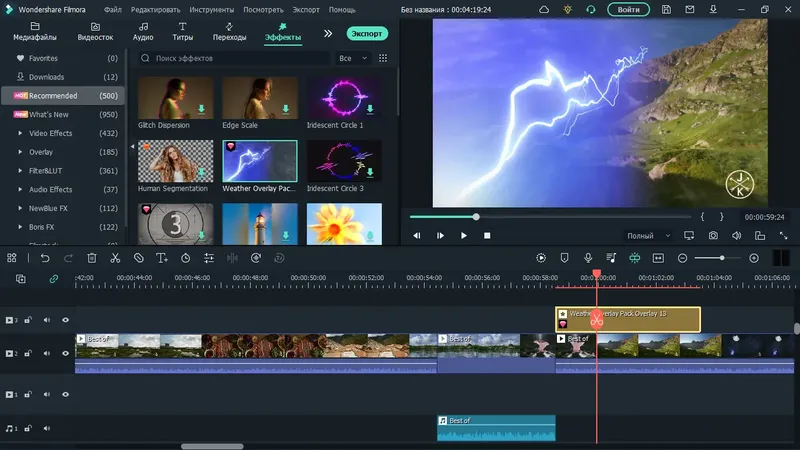The width and height of the screenshot is (800, 450).
Task: Switch to Аудио tab
Action: click(143, 32)
